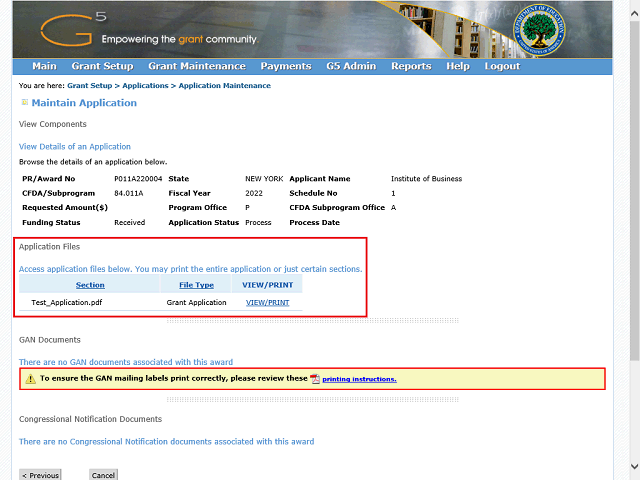
Task: Click the Application Files section heading
Action: point(49,247)
